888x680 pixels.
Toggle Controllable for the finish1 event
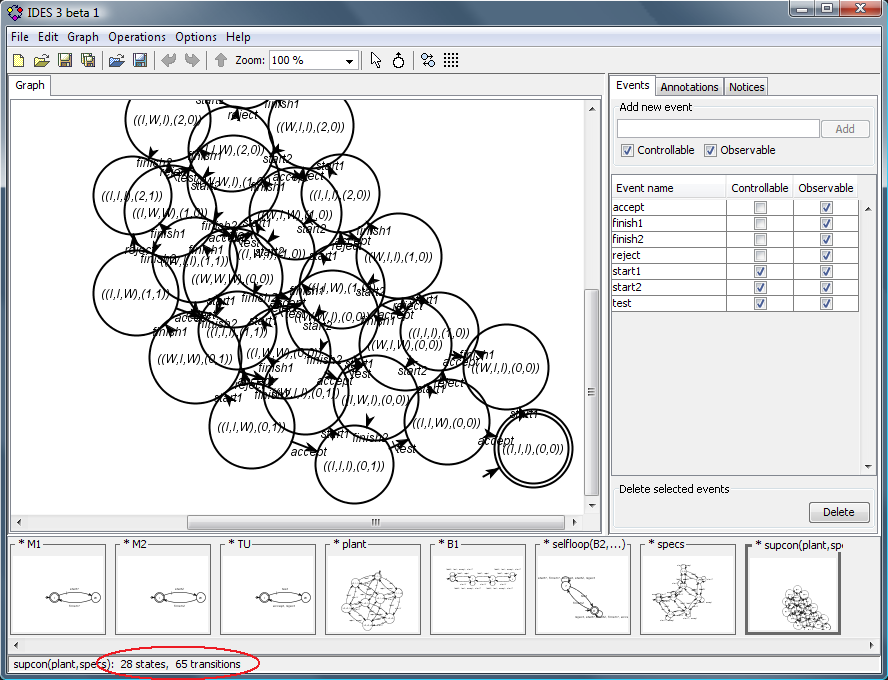[760, 224]
